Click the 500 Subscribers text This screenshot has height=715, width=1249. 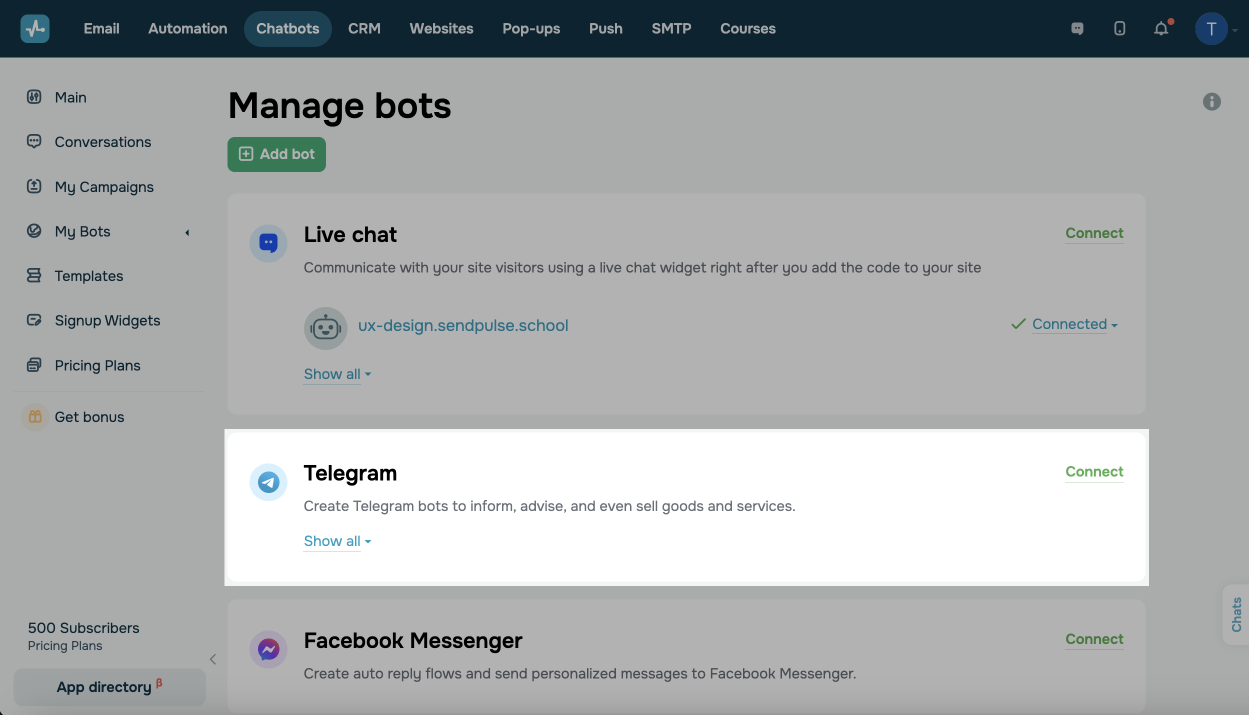pos(84,628)
